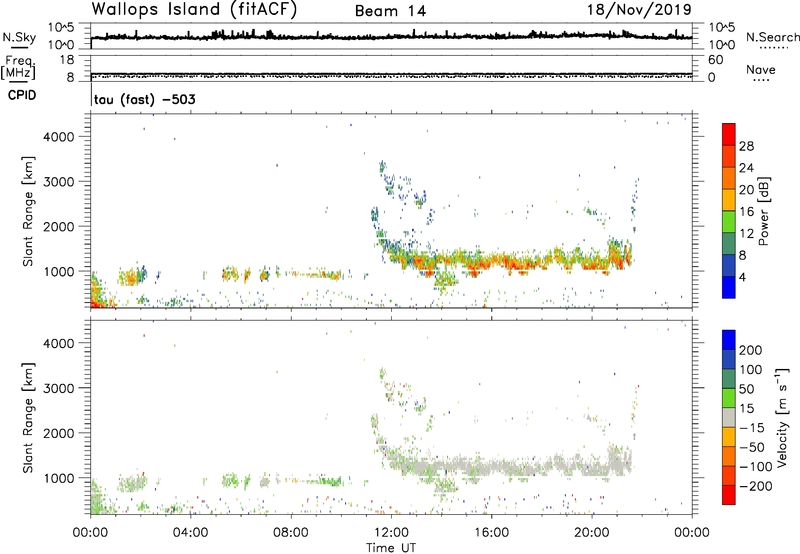Click the "24" power colorbar label
800x554 pixels.
(746, 168)
